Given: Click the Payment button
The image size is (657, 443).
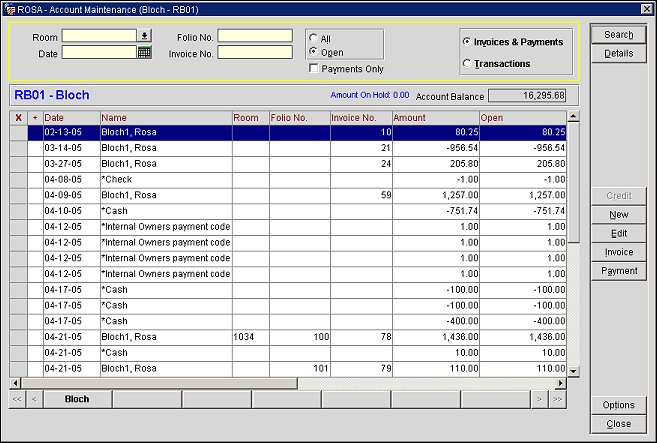Looking at the screenshot, I should click(x=618, y=271).
